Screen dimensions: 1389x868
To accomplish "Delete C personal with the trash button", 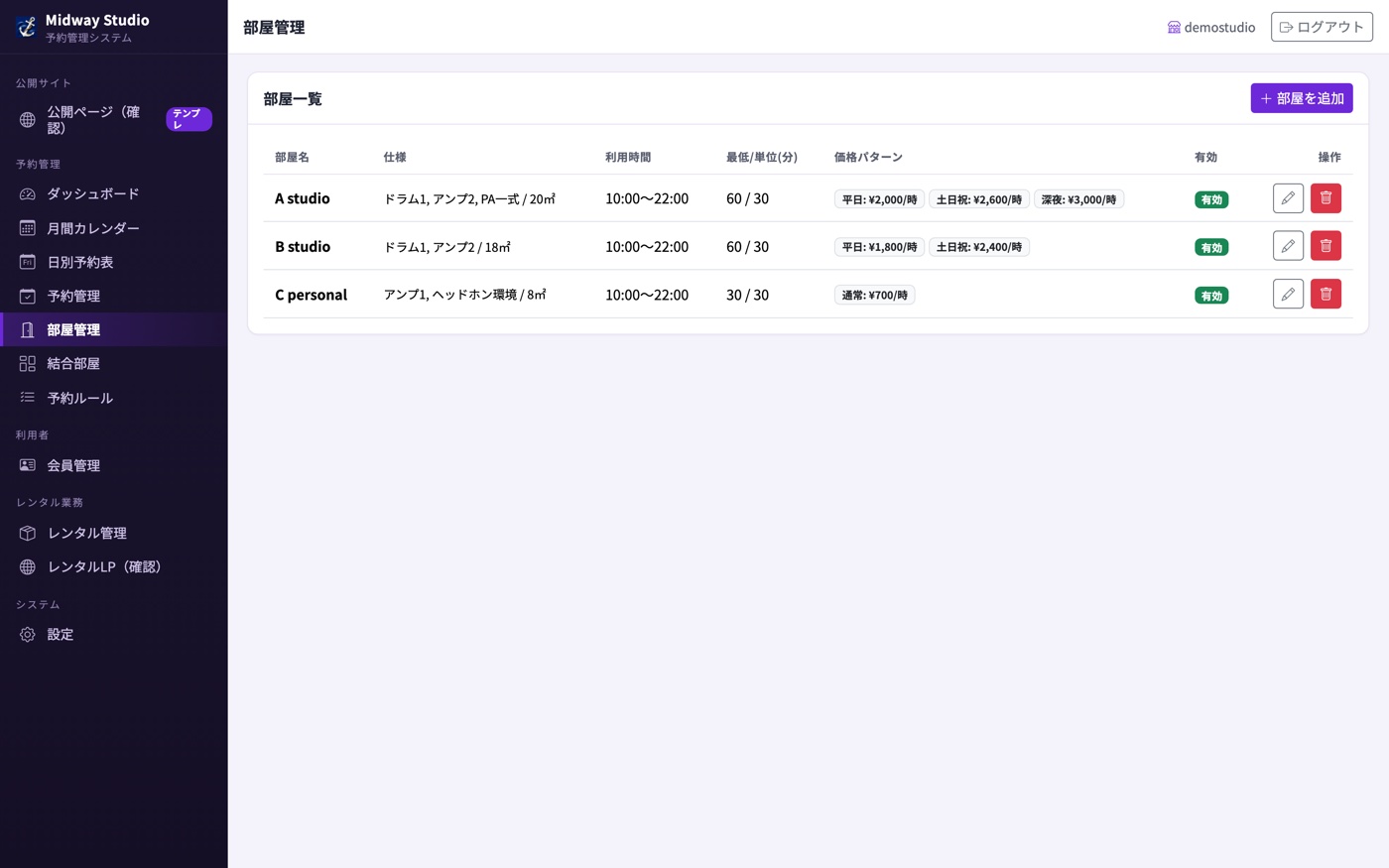I will click(1326, 294).
